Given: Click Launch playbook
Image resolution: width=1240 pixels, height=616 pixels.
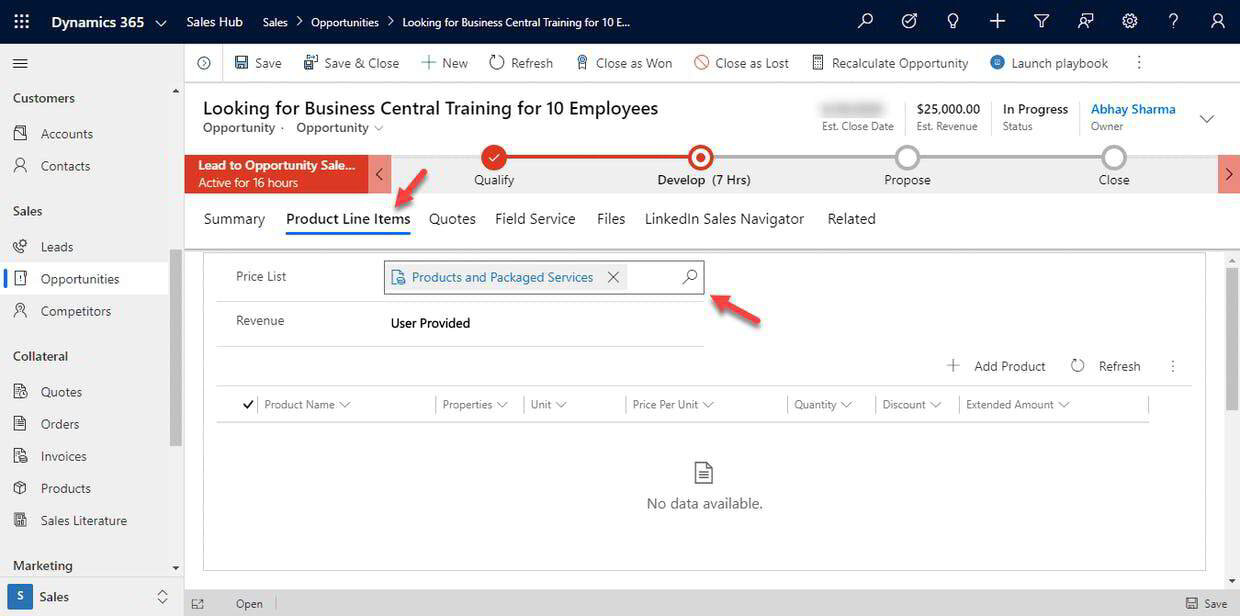Looking at the screenshot, I should click(x=1049, y=63).
